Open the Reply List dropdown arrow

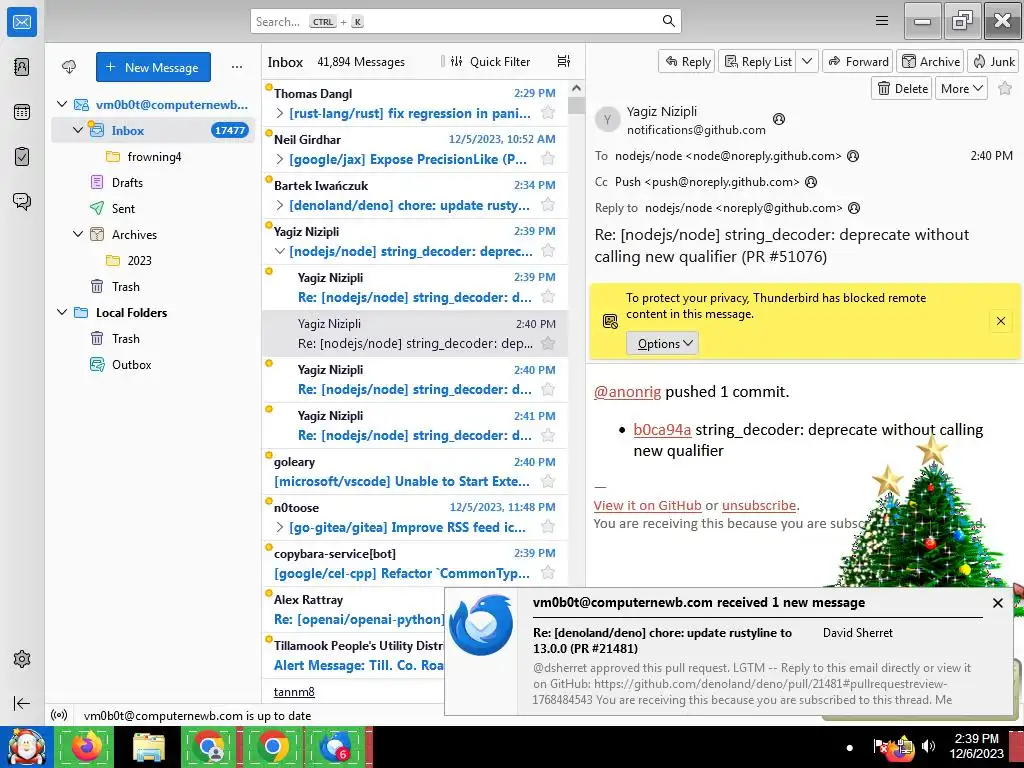(807, 61)
